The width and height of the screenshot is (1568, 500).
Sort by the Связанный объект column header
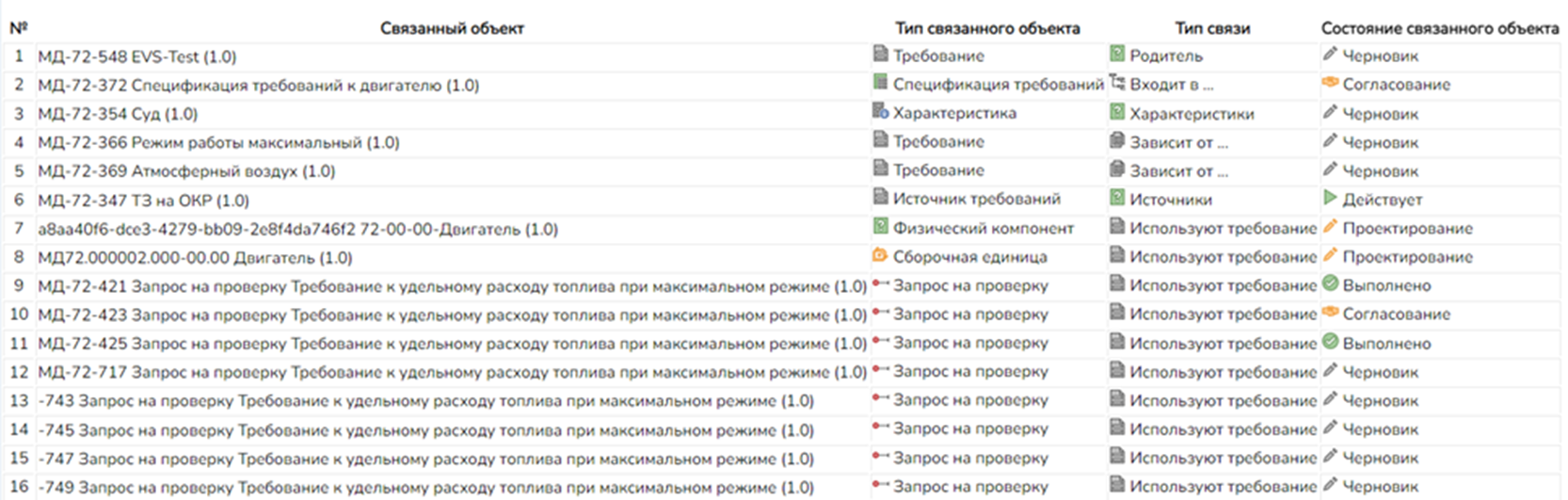tap(452, 28)
